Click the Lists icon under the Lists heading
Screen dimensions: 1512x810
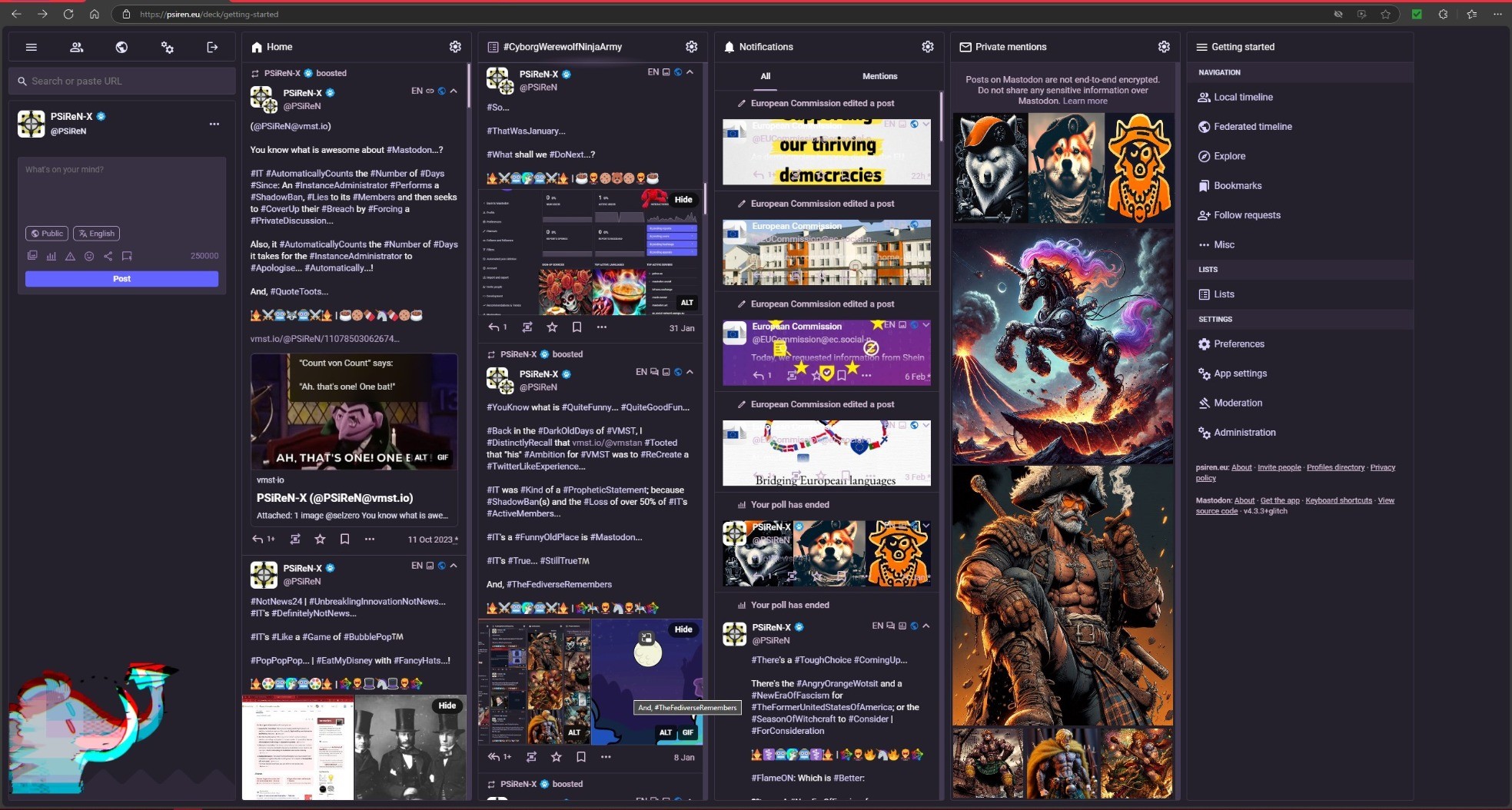1205,294
